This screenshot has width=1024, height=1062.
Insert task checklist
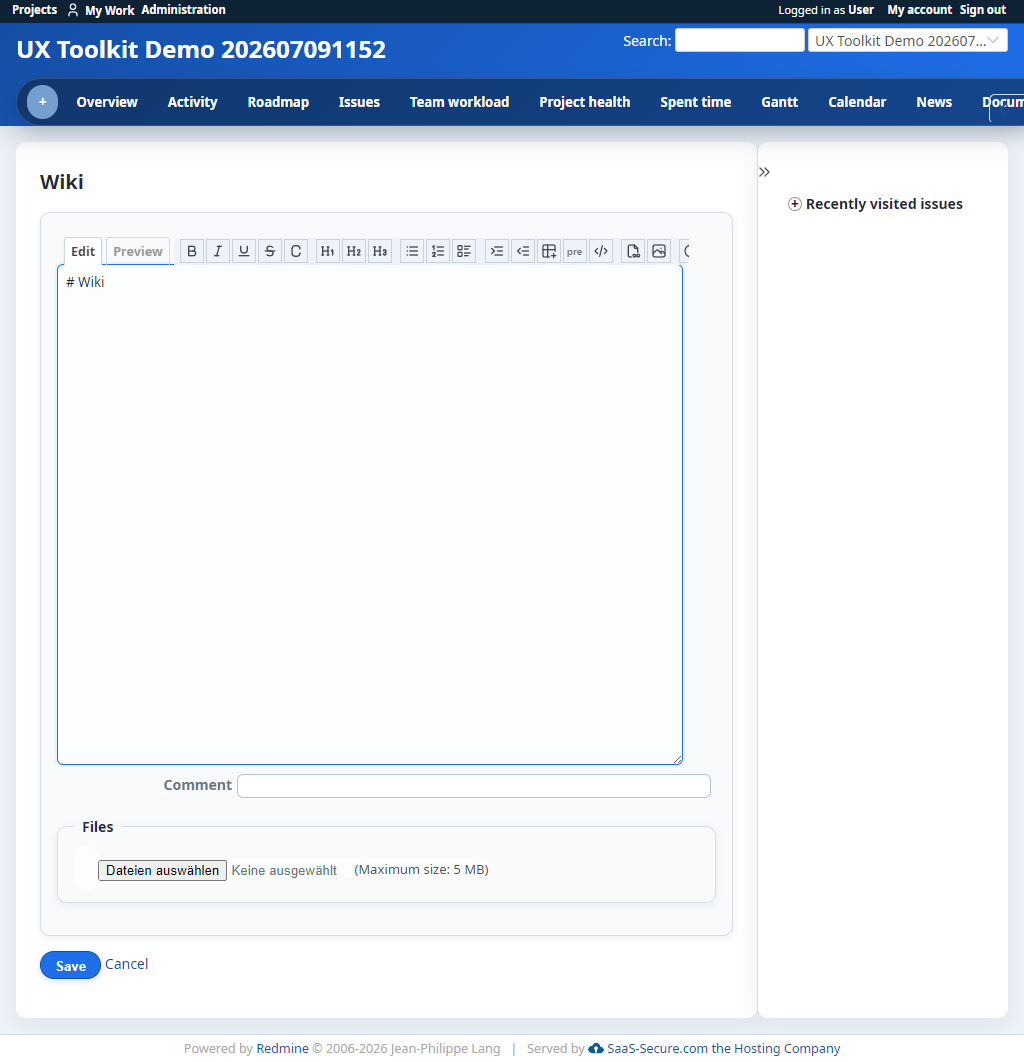[x=464, y=251]
